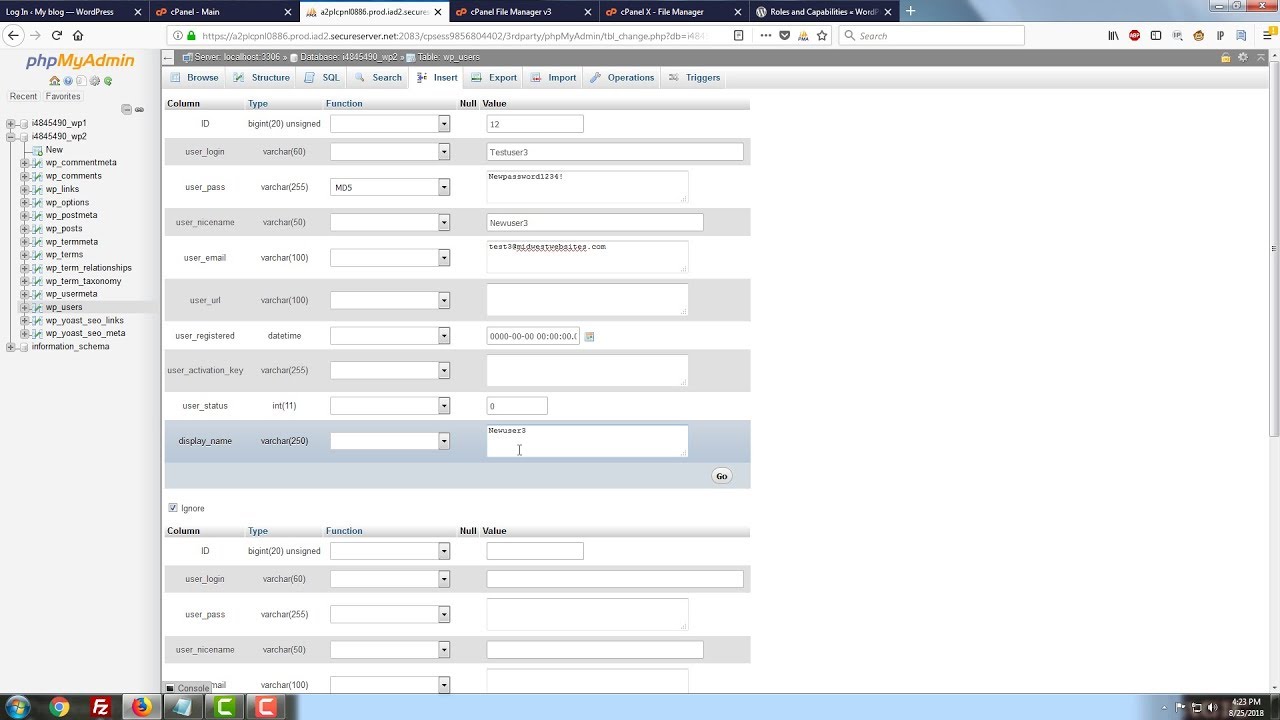Click the ID value field containing 12
1280x720 pixels.
(x=535, y=124)
